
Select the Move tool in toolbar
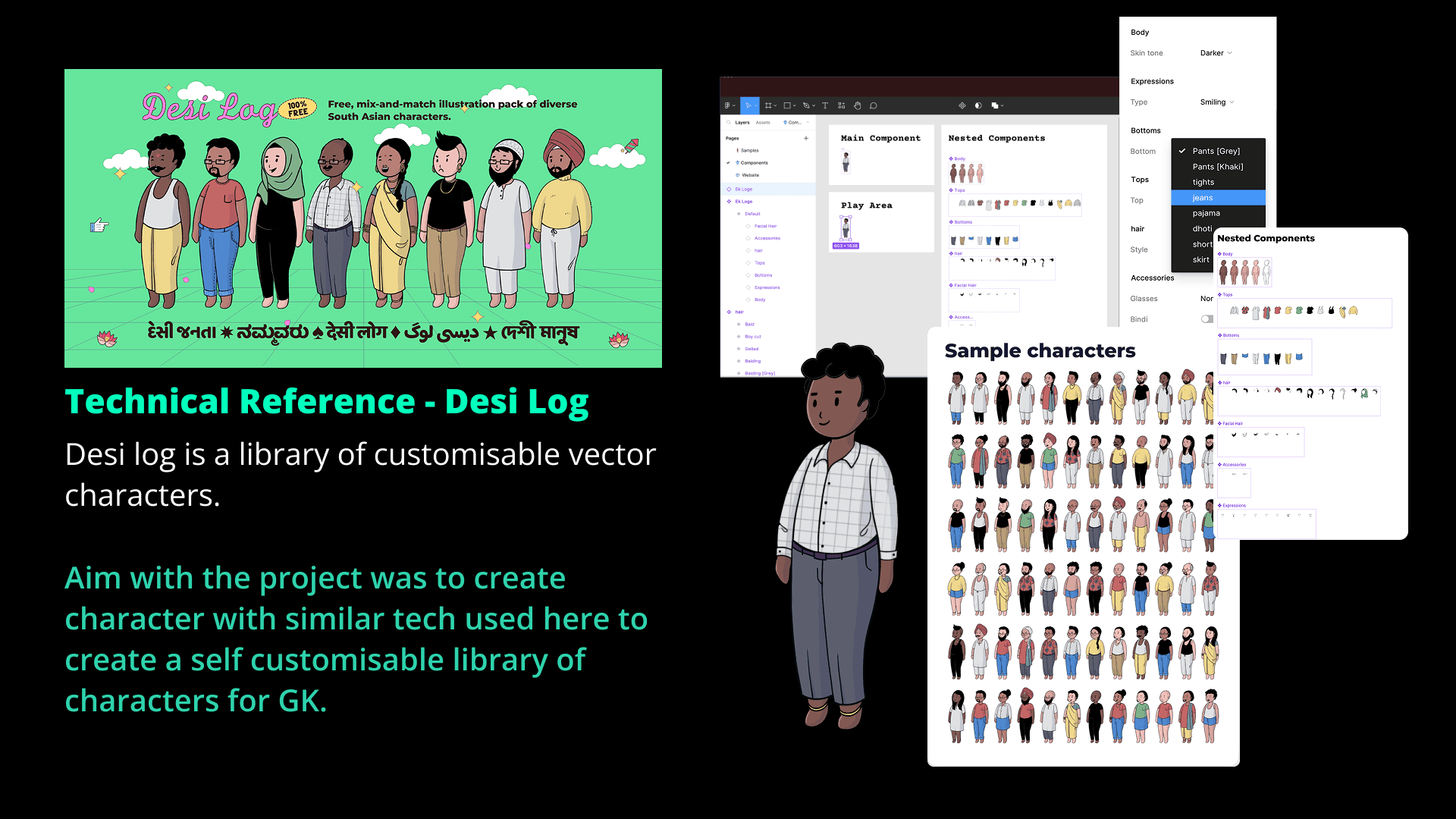748,105
